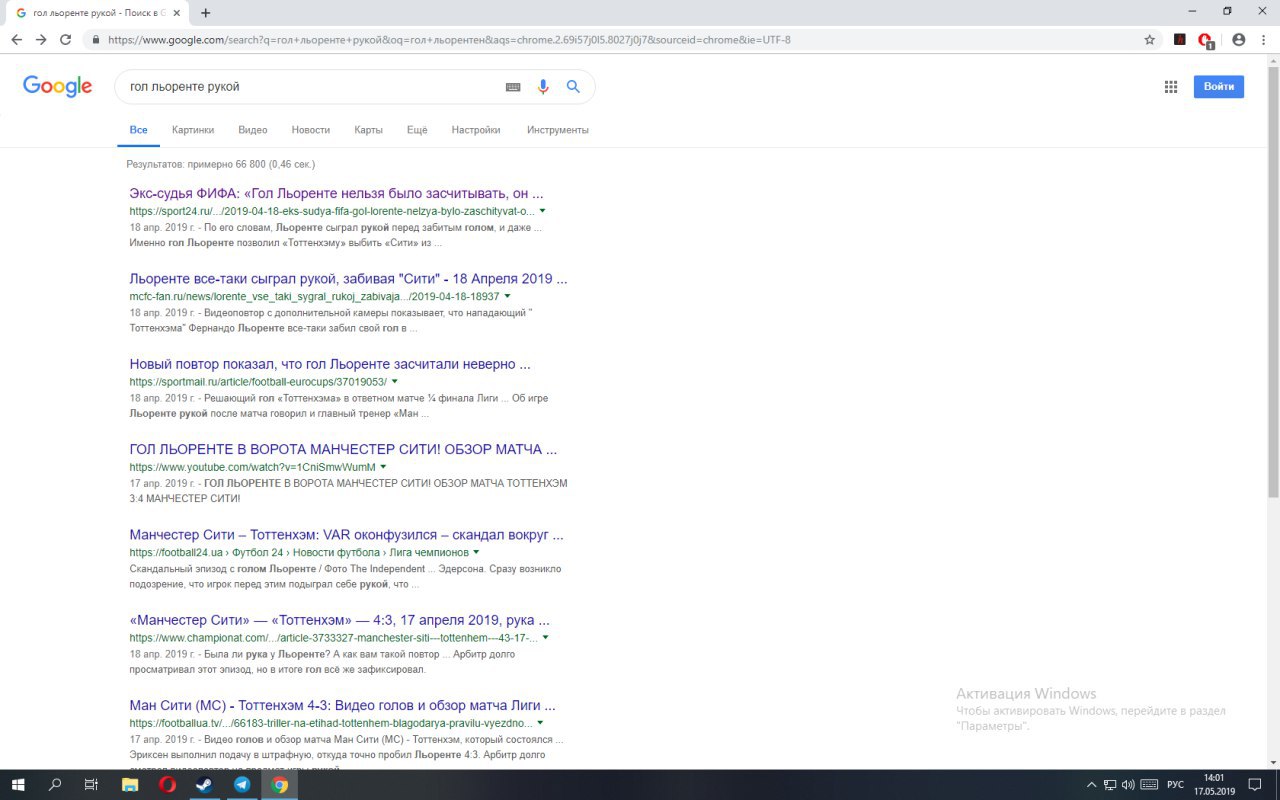Image resolution: width=1280 pixels, height=800 pixels.
Task: Close the current Google search tab
Action: pos(176,13)
